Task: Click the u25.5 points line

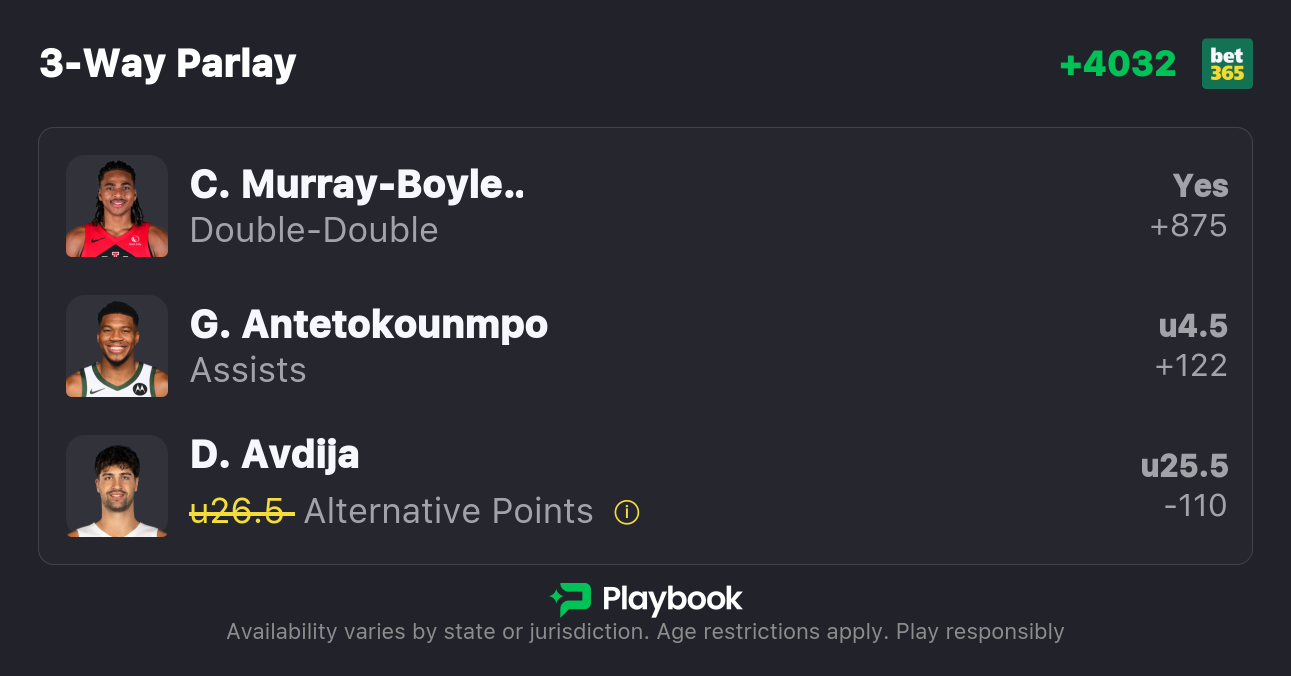Action: (x=1184, y=466)
